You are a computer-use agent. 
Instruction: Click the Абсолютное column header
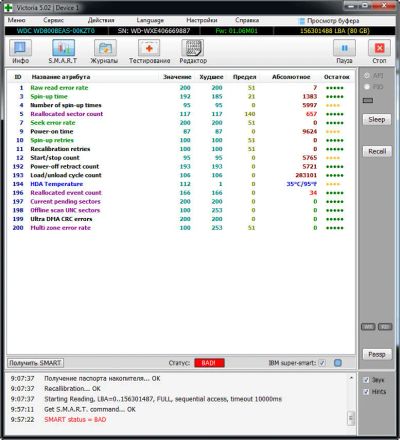[x=291, y=77]
